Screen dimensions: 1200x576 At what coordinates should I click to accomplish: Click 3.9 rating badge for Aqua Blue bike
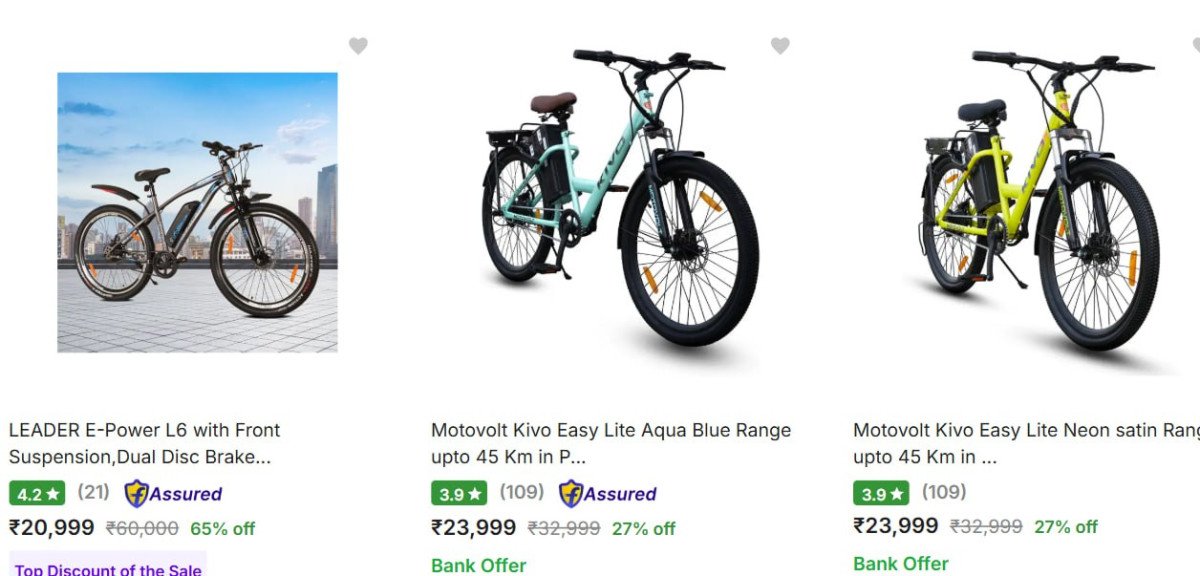tap(460, 493)
